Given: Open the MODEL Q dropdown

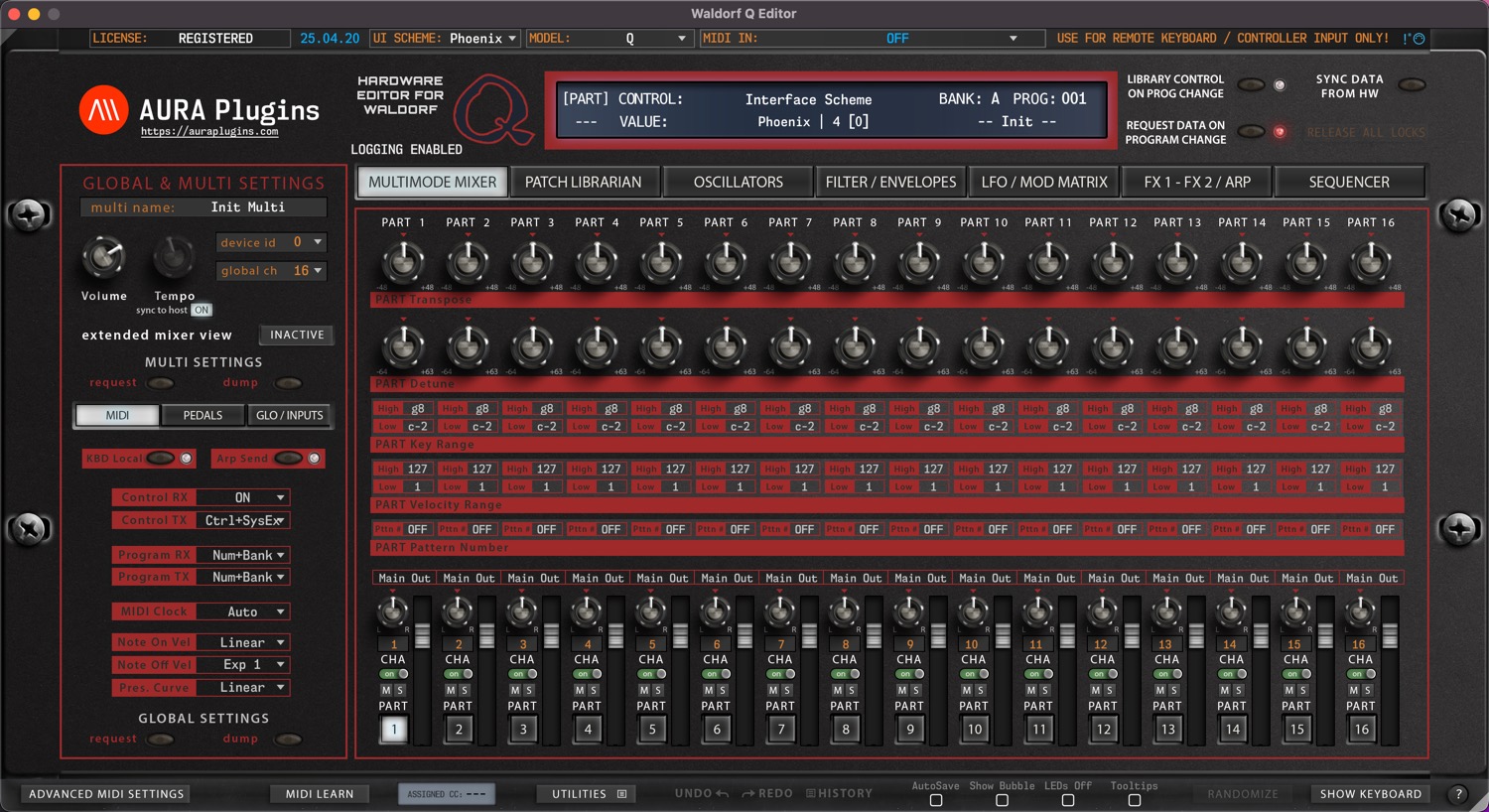Looking at the screenshot, I should [x=609, y=39].
